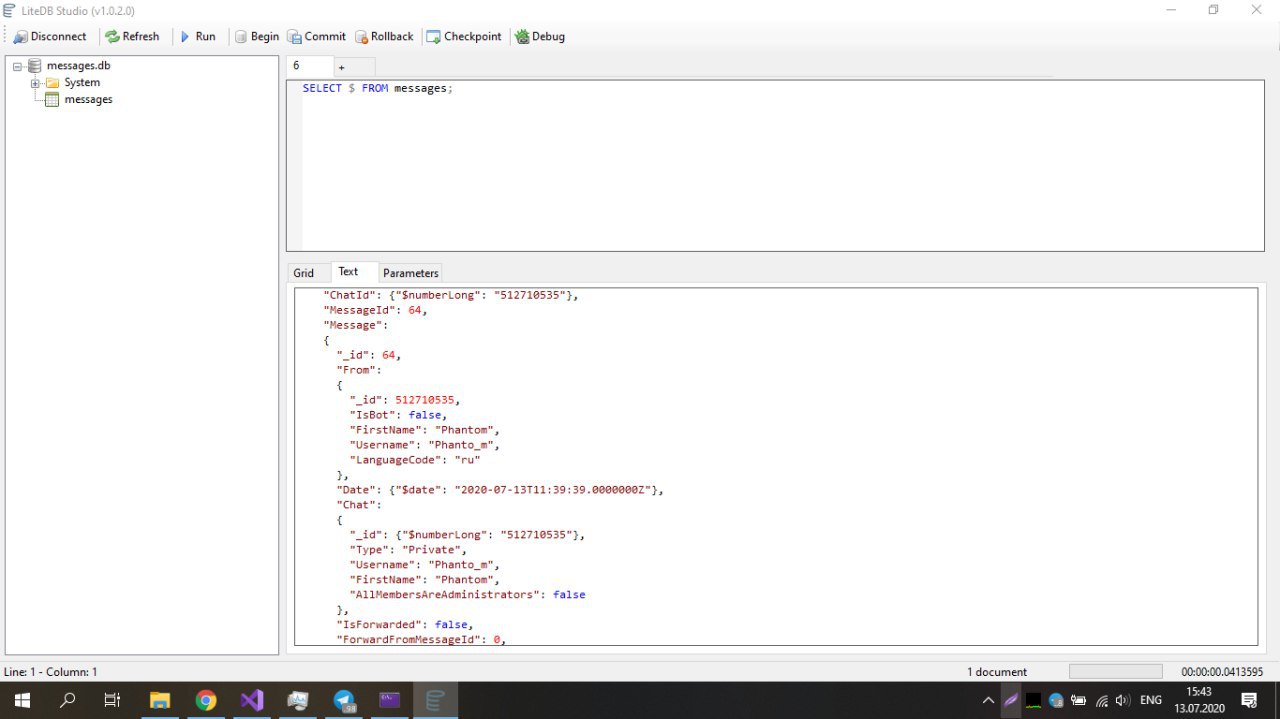The width and height of the screenshot is (1280, 719).
Task: Open the volume control in tray
Action: pyautogui.click(x=1122, y=700)
